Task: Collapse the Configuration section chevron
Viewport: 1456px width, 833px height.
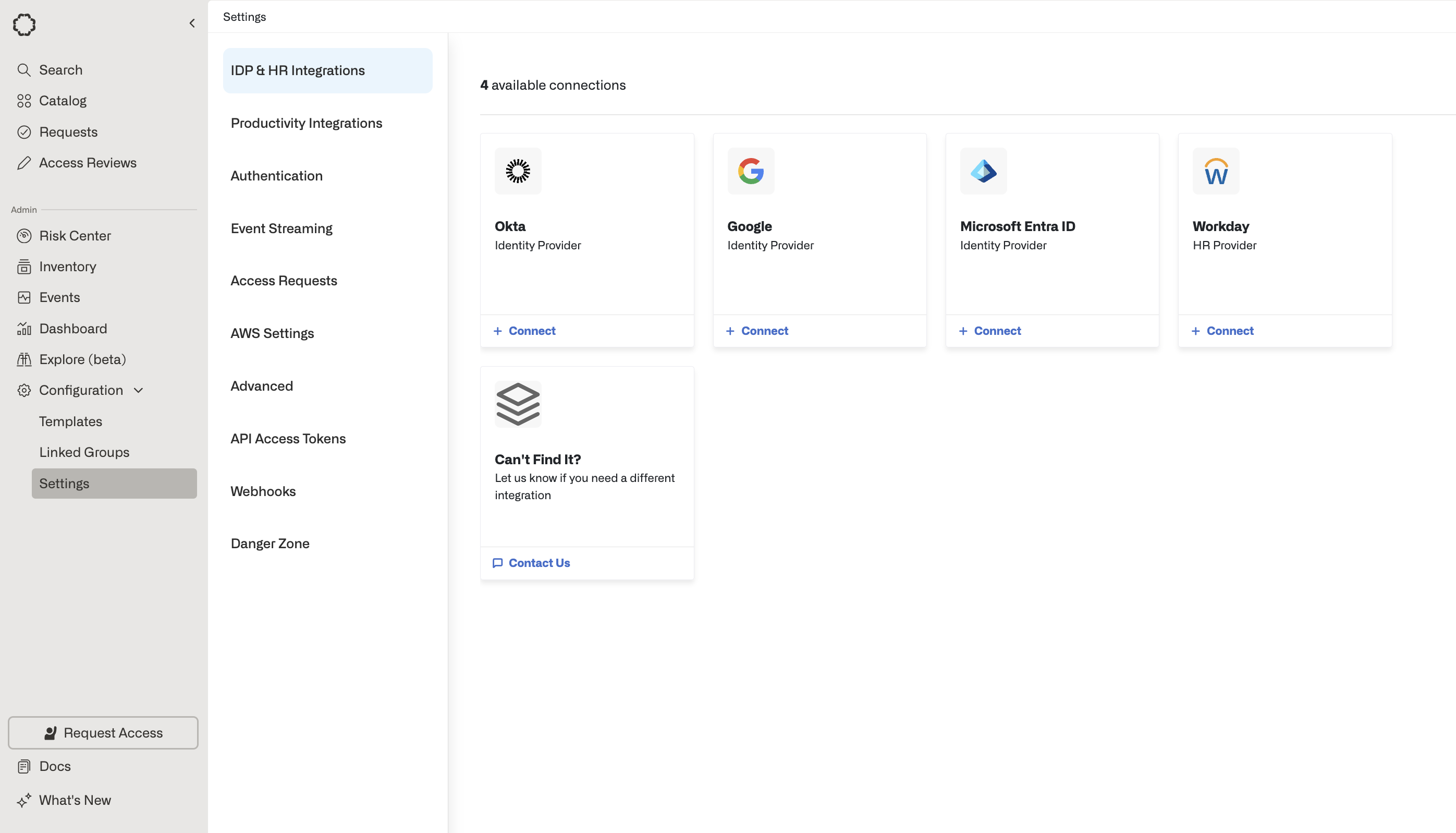Action: click(138, 390)
